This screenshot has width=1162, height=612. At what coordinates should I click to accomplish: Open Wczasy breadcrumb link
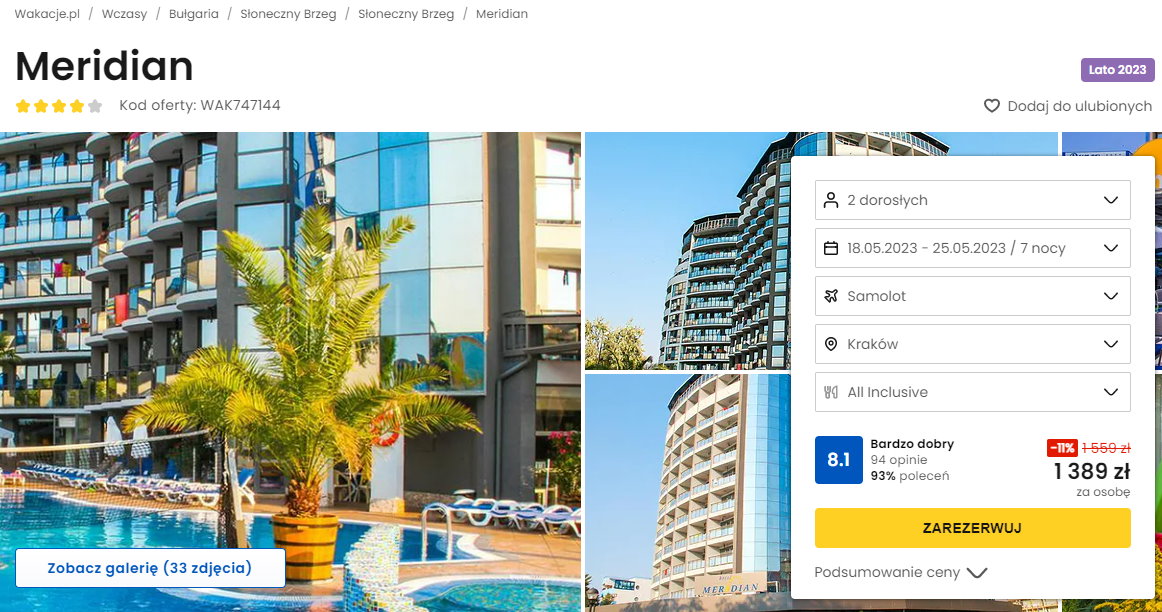124,14
